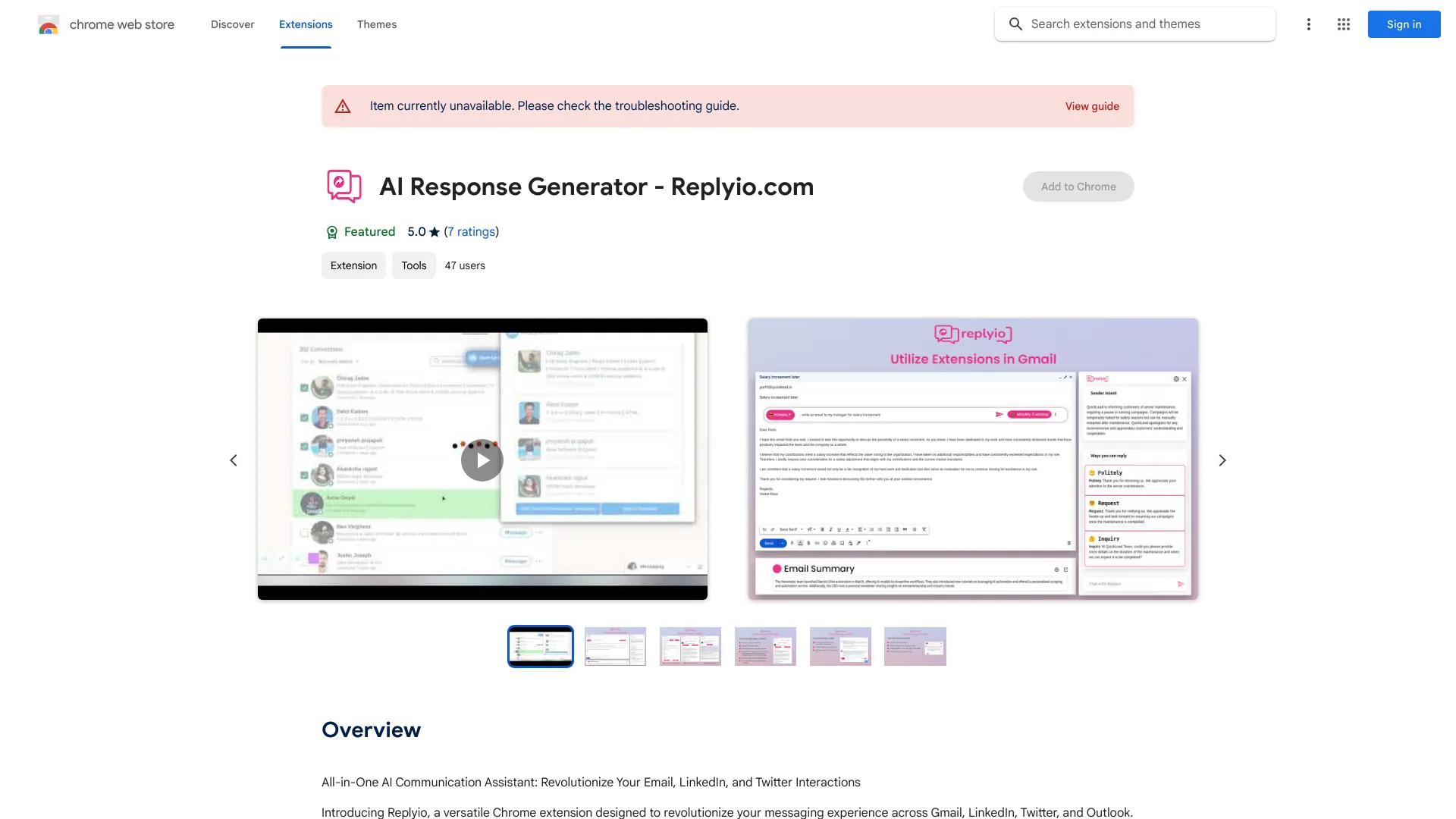Viewport: 1456px width, 819px height.
Task: Click the Add to Chrome button
Action: [1078, 186]
